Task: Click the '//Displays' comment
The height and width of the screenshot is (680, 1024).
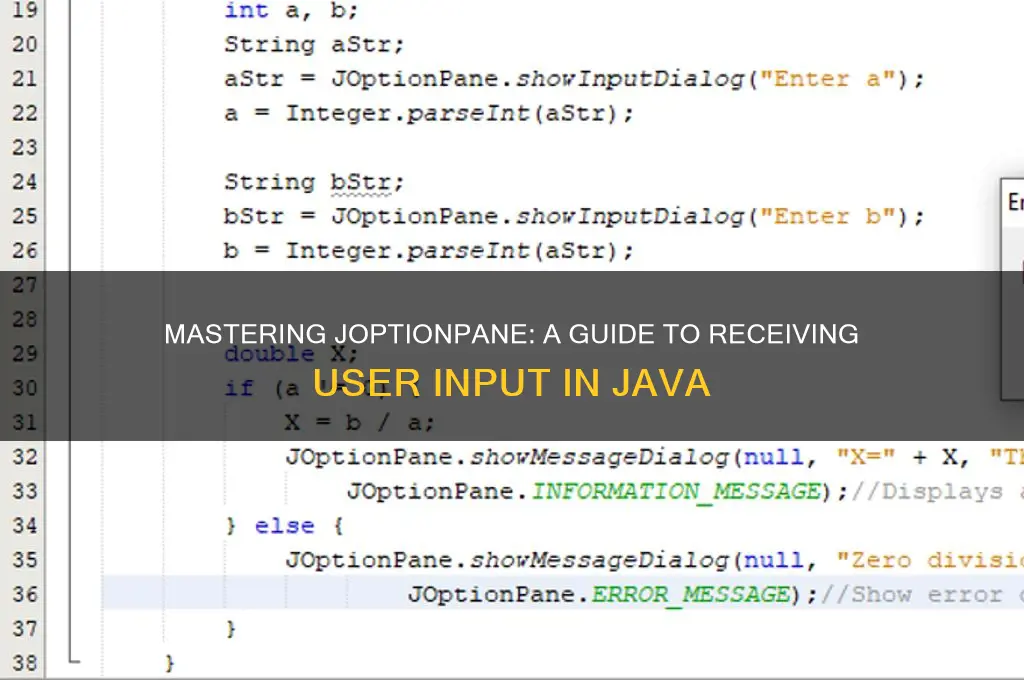Action: click(x=927, y=491)
